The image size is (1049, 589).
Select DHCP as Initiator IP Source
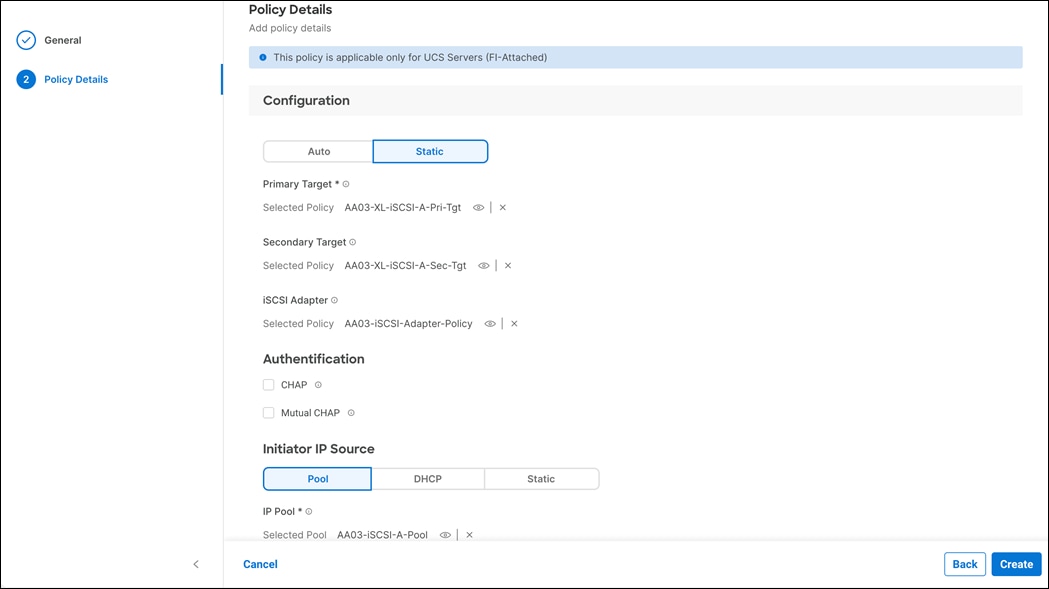tap(427, 478)
